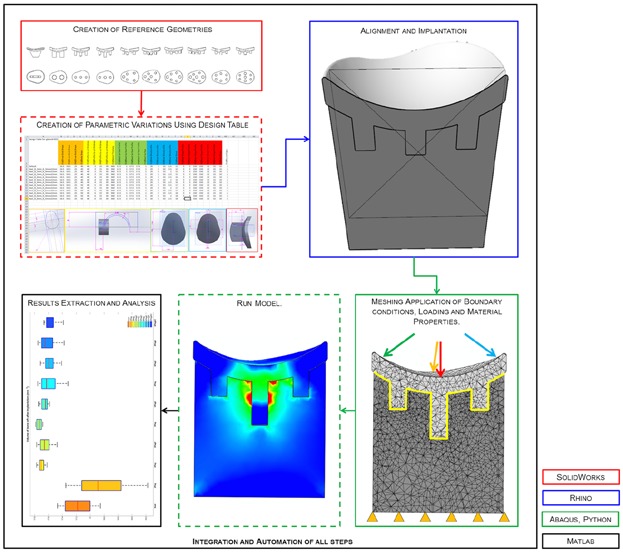623x552 pixels.
Task: Click the "Integration and Automation of all steps" caption
Action: pos(272,541)
